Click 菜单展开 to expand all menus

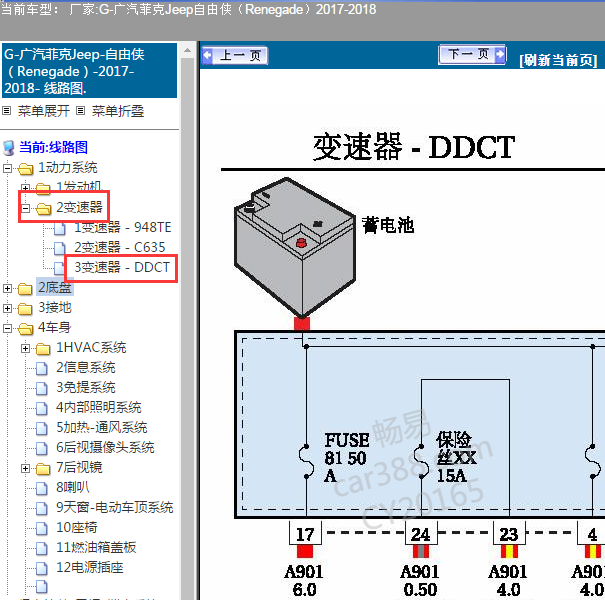pos(44,111)
